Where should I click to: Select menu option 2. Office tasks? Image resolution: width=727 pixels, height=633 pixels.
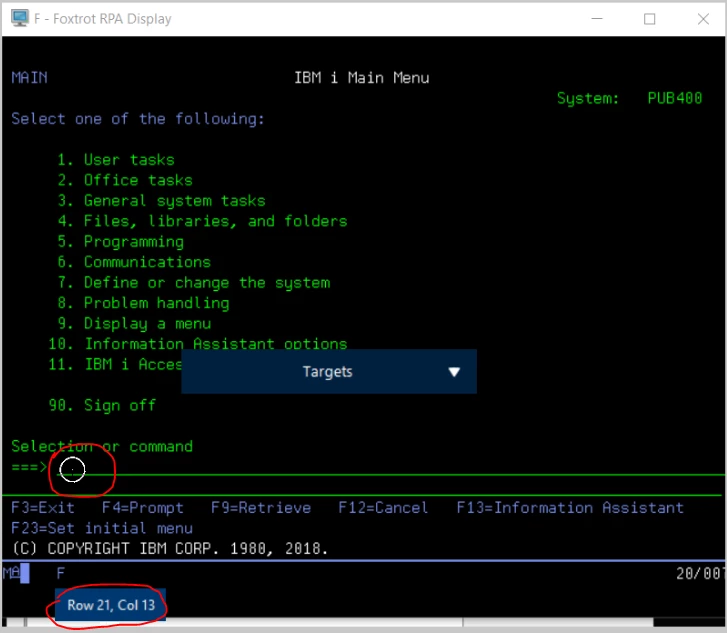125,180
